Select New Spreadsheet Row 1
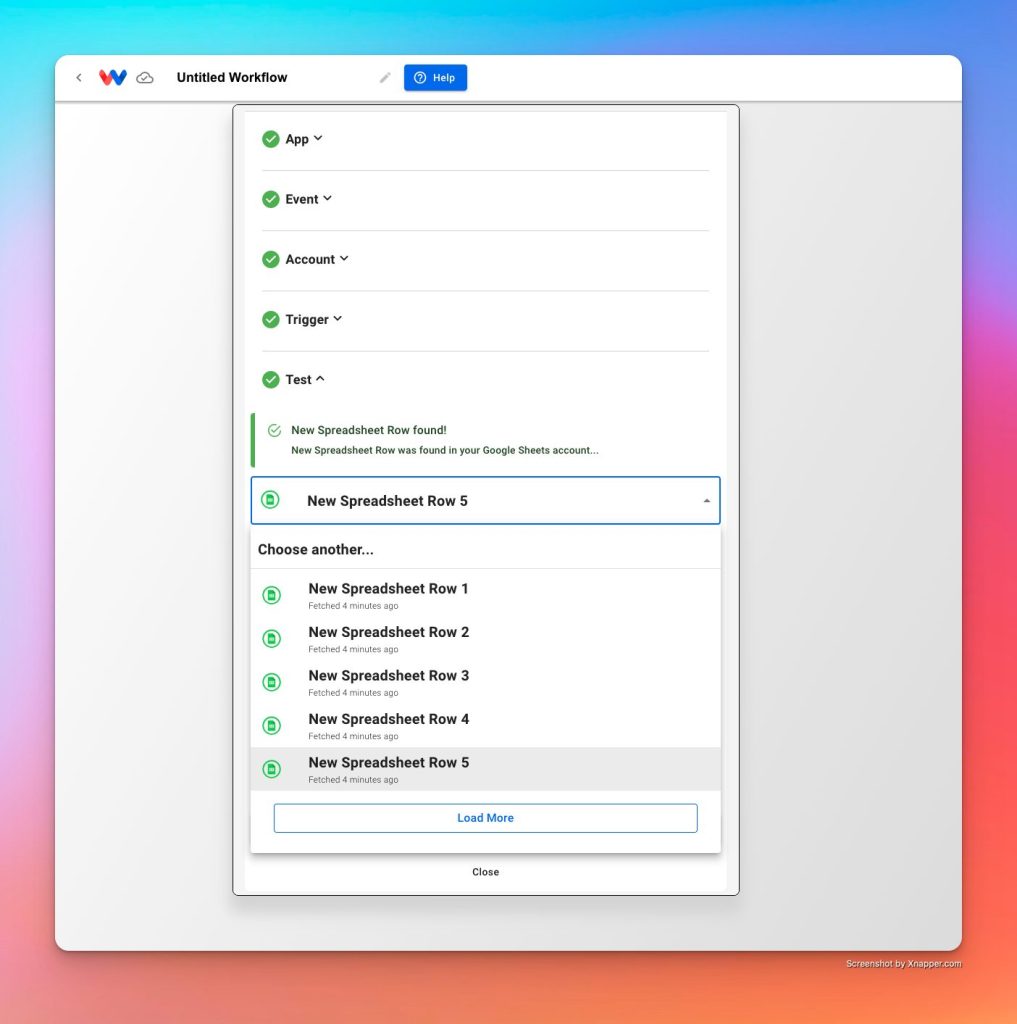Screen dimensions: 1017x1024 coord(485,595)
